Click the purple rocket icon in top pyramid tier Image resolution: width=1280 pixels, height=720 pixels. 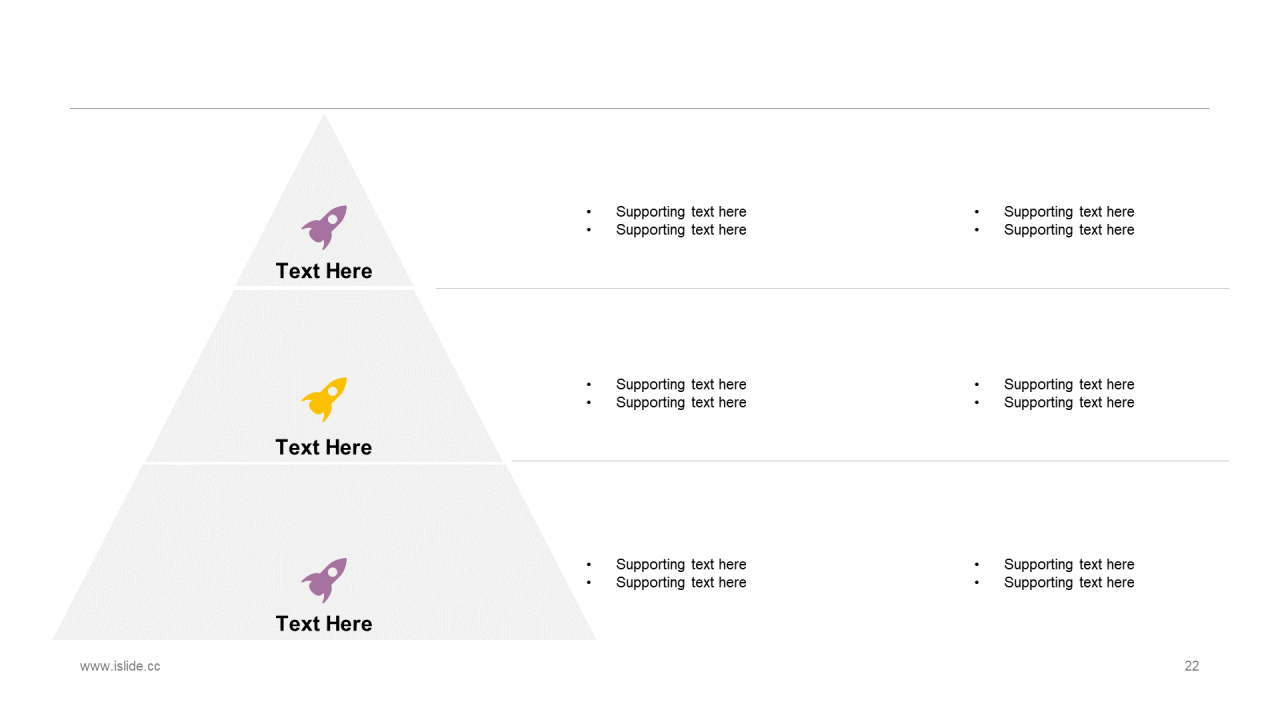(x=324, y=228)
